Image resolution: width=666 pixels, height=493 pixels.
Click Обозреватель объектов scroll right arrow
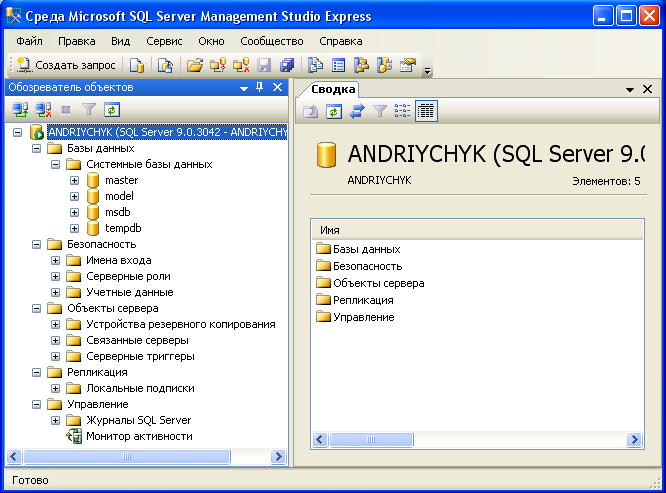point(278,456)
